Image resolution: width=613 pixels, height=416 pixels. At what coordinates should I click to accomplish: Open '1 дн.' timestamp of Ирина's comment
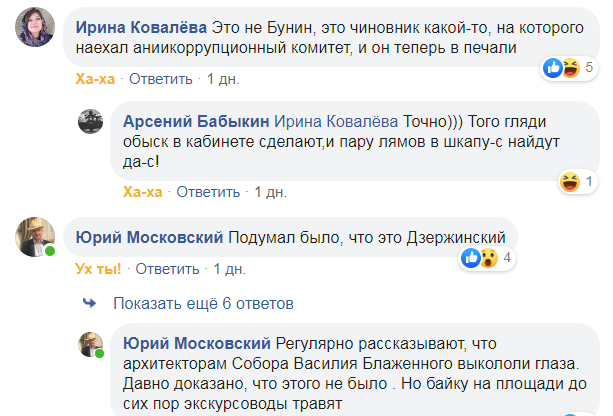(x=224, y=77)
